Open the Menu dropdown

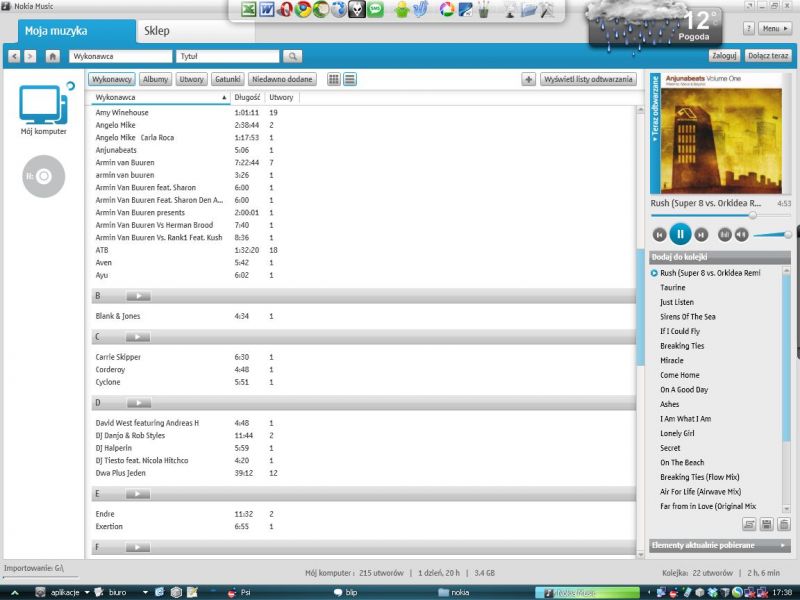774,29
